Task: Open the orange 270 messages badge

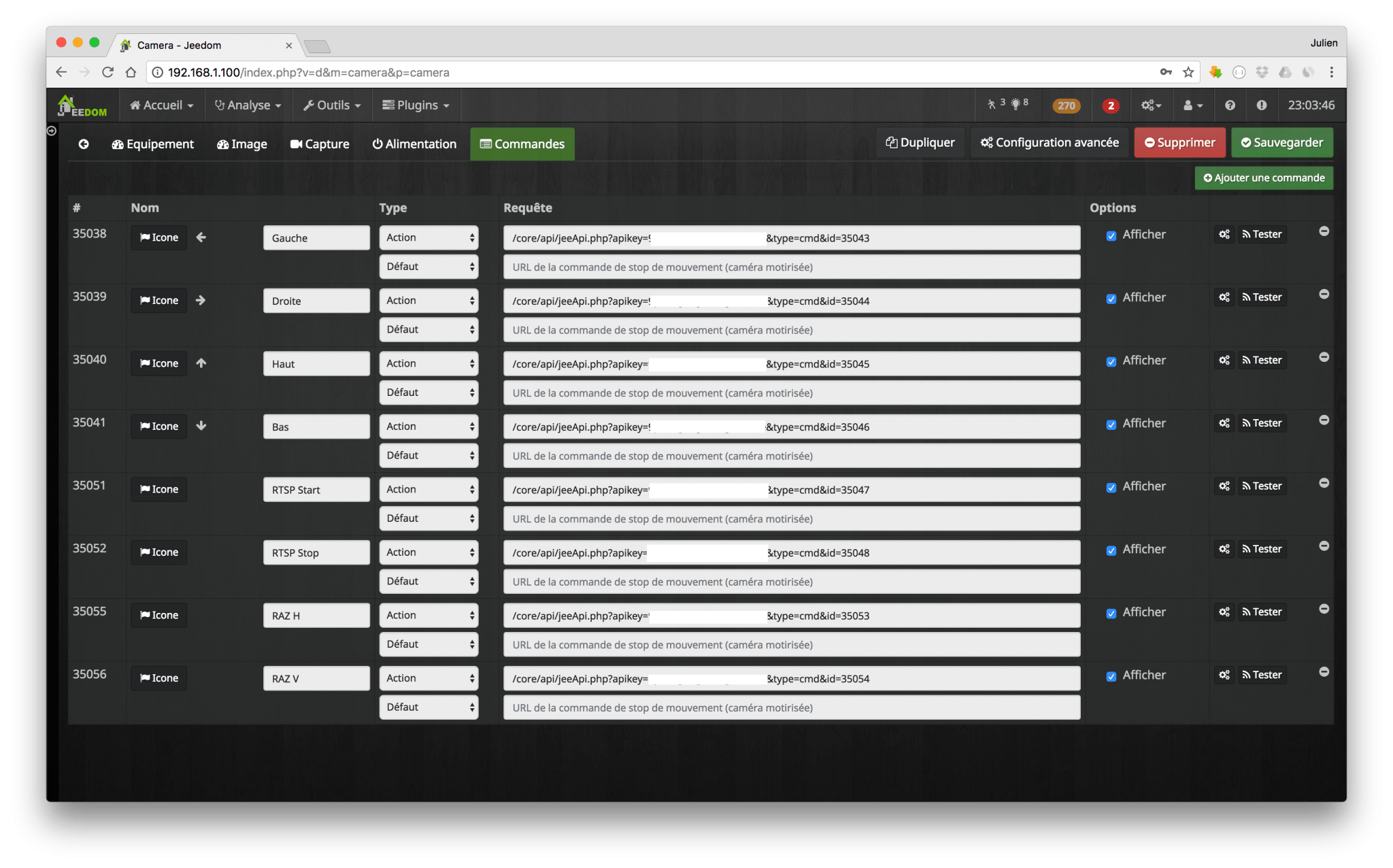Action: coord(1066,105)
